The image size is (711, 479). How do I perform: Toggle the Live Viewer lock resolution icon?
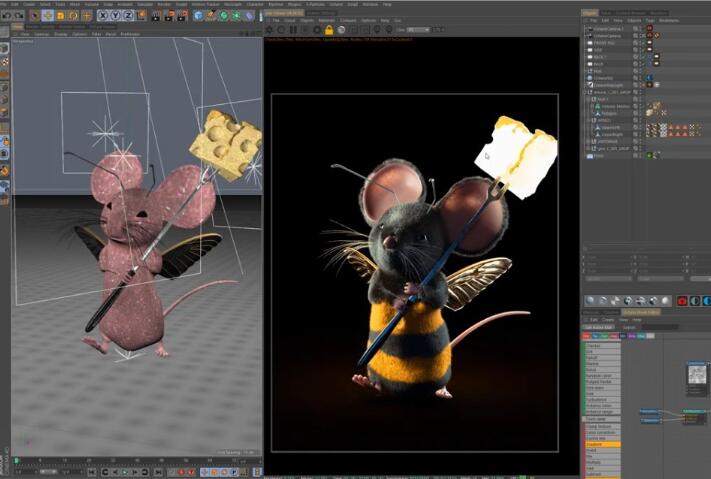tap(329, 29)
